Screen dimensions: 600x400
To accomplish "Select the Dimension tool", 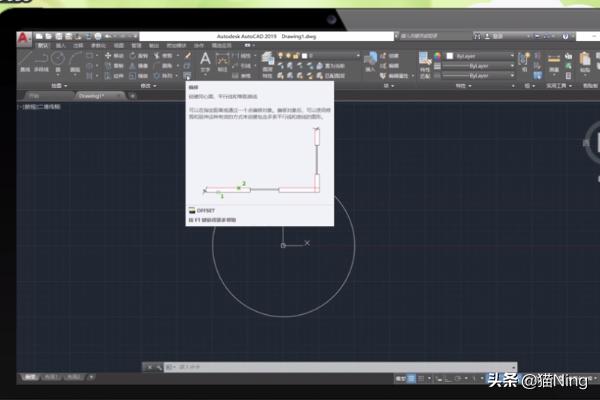I will (222, 62).
